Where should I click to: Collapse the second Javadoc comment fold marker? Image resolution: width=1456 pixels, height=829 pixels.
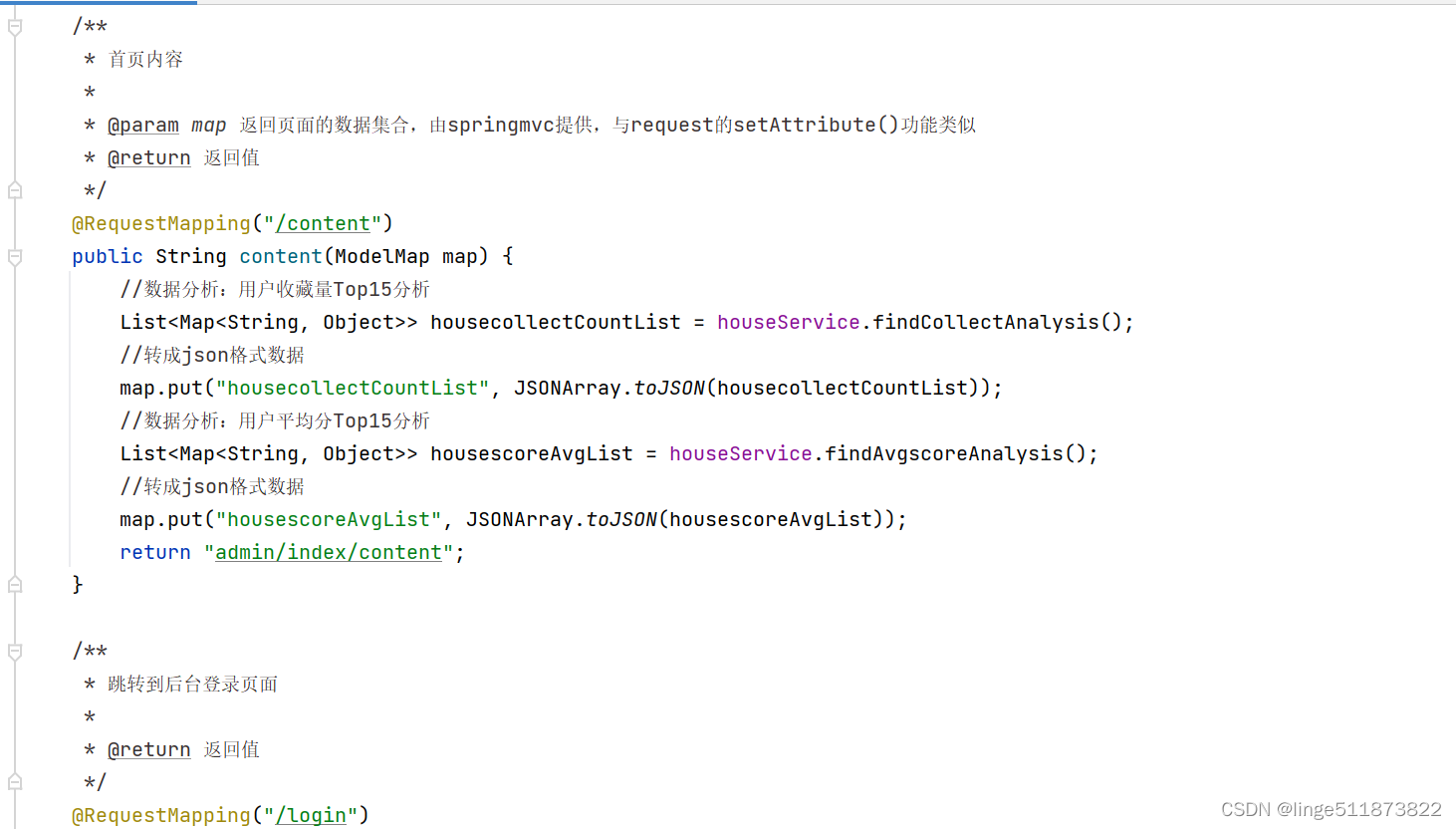coord(15,652)
